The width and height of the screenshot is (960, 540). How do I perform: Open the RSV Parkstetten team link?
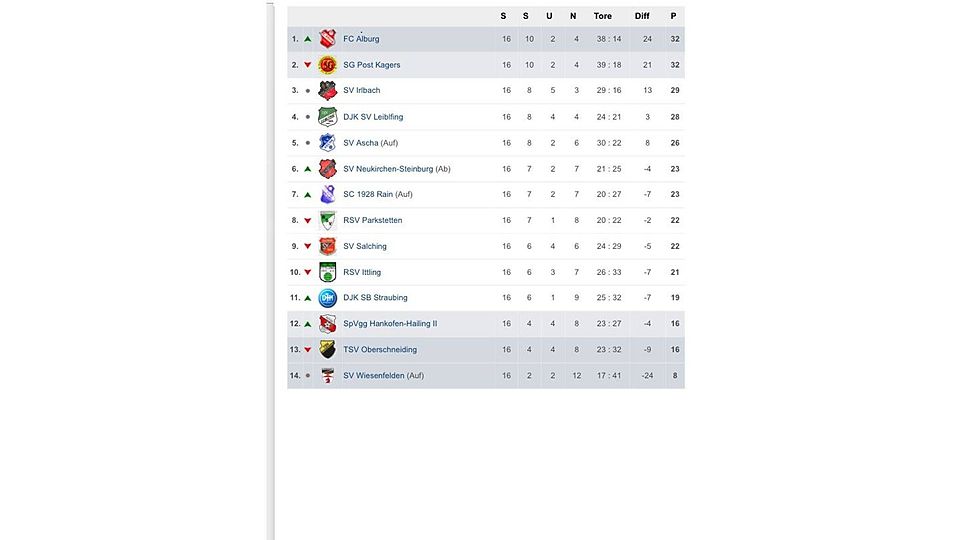[x=372, y=220]
